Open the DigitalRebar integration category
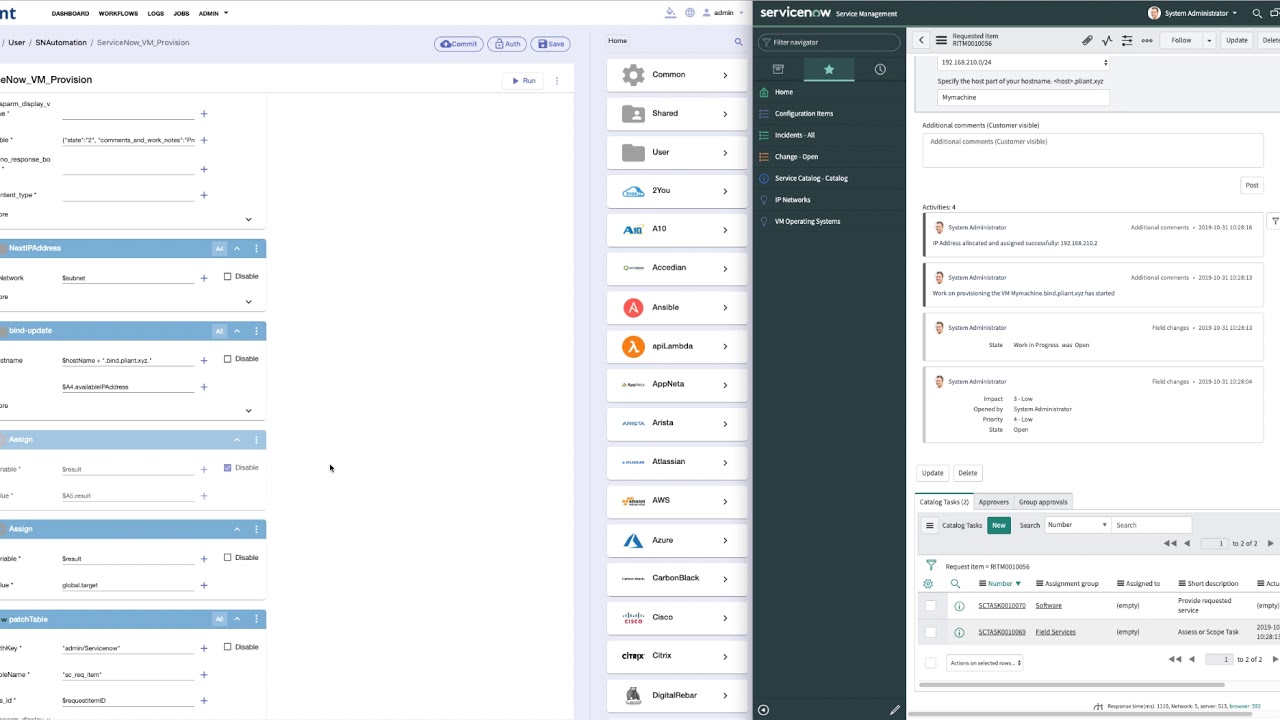The image size is (1280, 720). pyautogui.click(x=677, y=695)
